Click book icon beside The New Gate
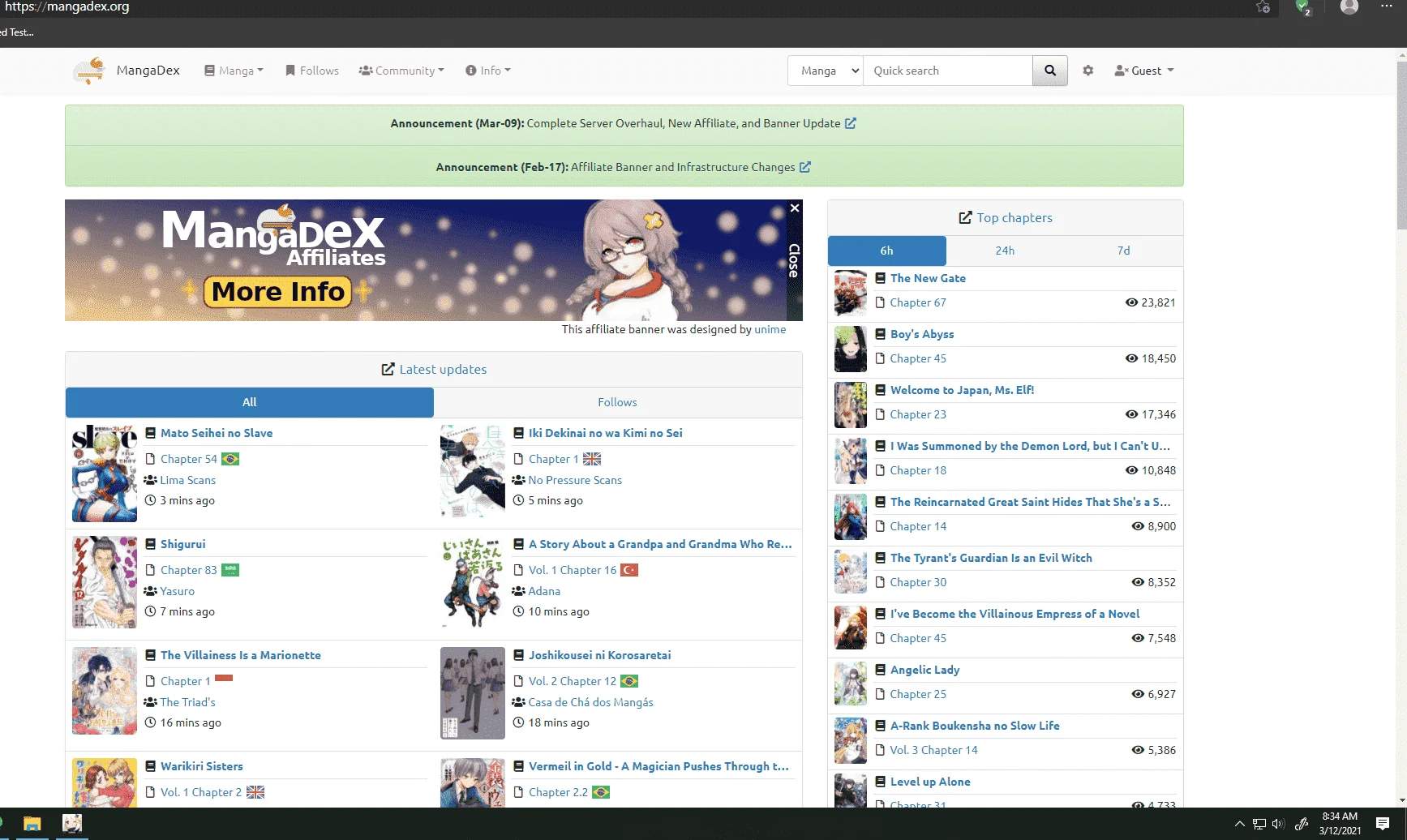Viewport: 1407px width, 840px height. click(x=880, y=278)
